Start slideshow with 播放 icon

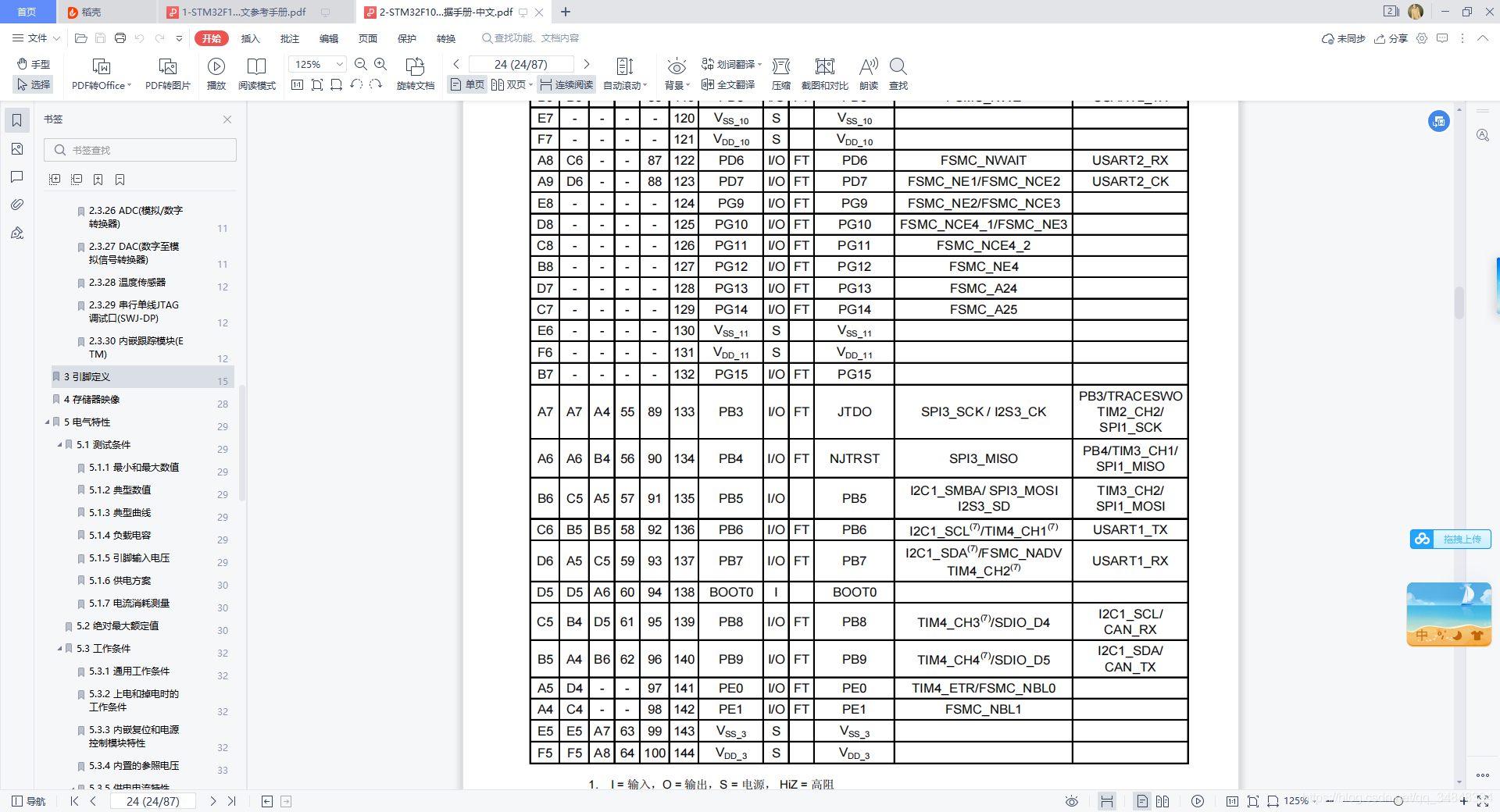point(216,74)
